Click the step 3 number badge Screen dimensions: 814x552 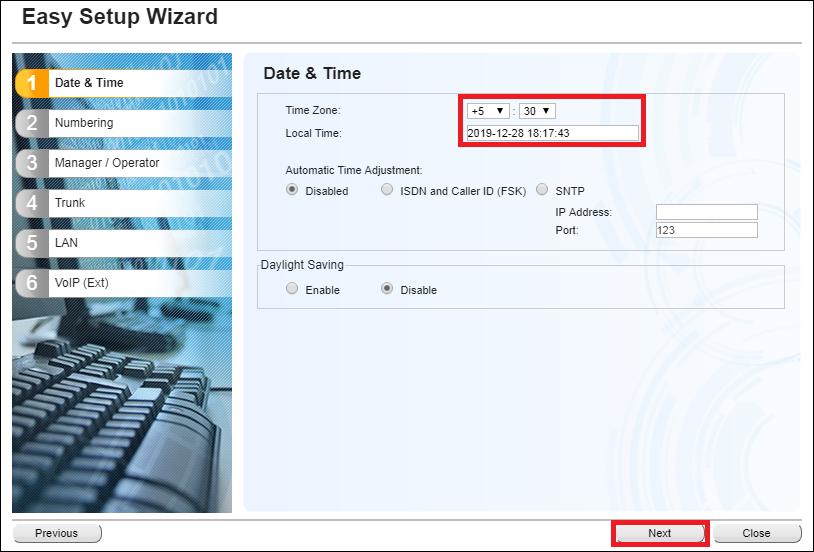(x=32, y=163)
